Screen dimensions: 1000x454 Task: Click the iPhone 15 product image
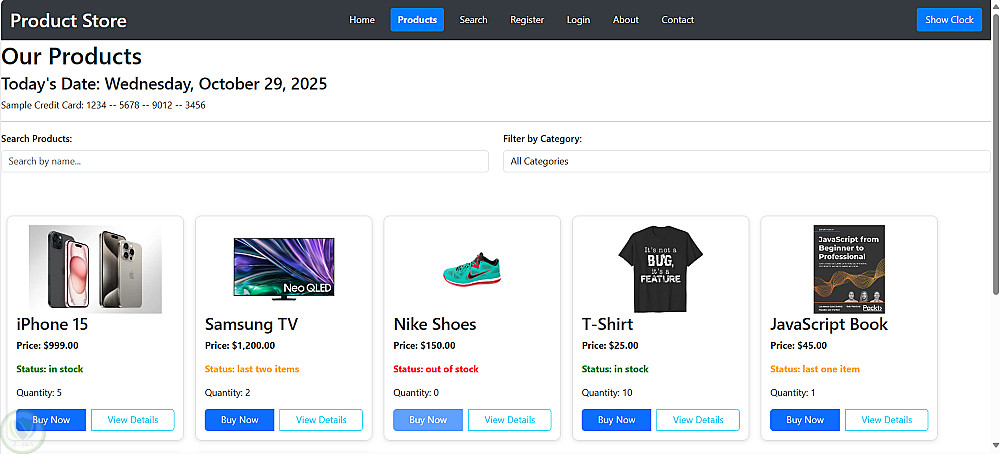click(95, 269)
